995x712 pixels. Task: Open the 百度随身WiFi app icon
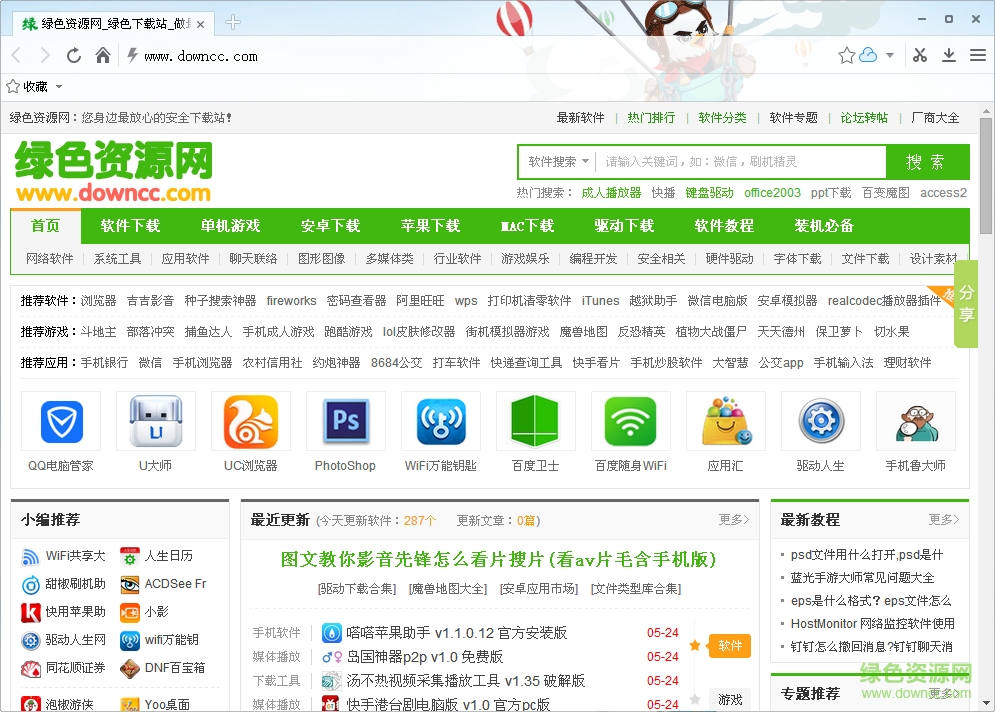pyautogui.click(x=631, y=421)
